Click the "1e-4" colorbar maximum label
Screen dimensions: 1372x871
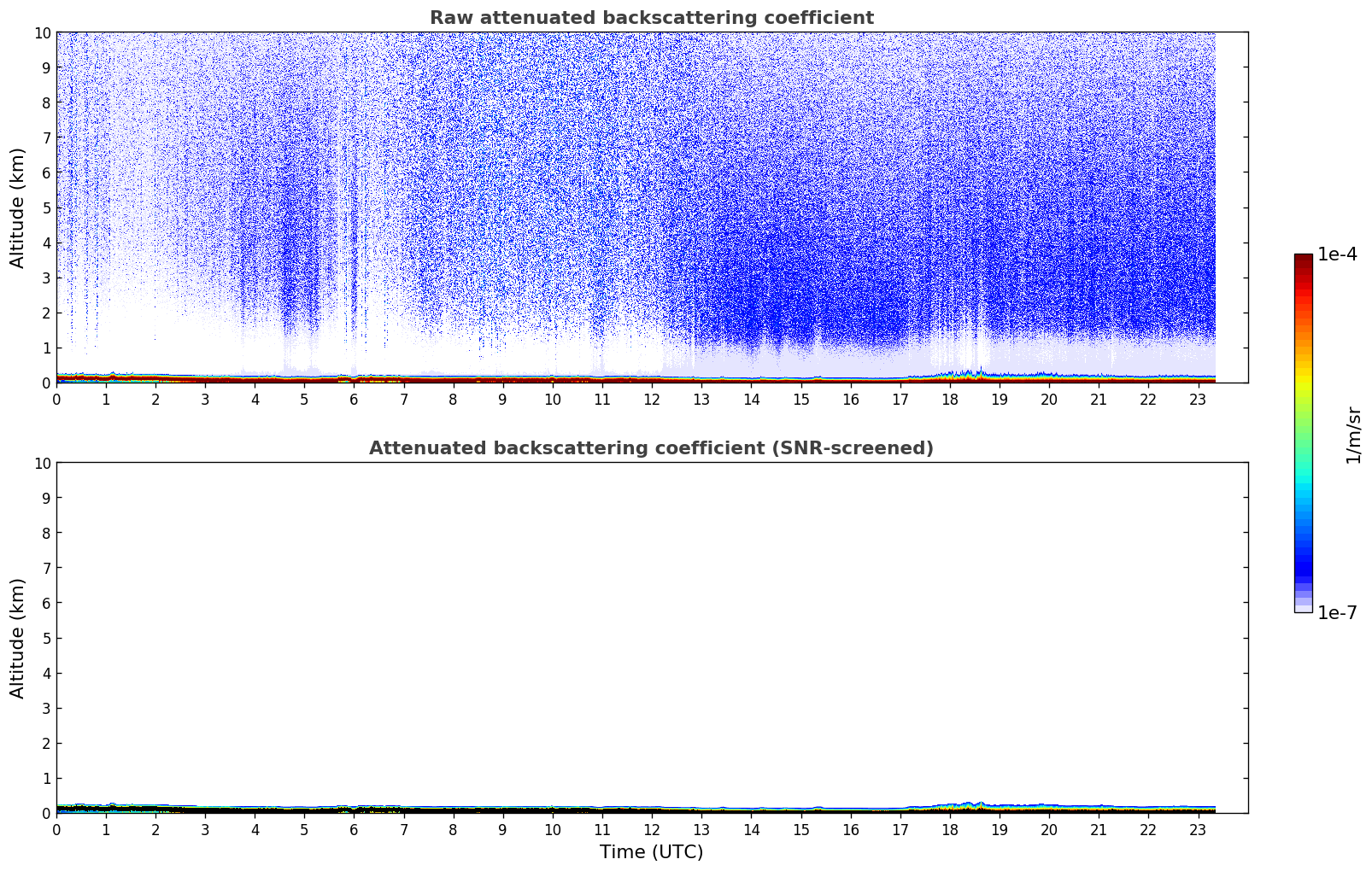click(x=1337, y=254)
